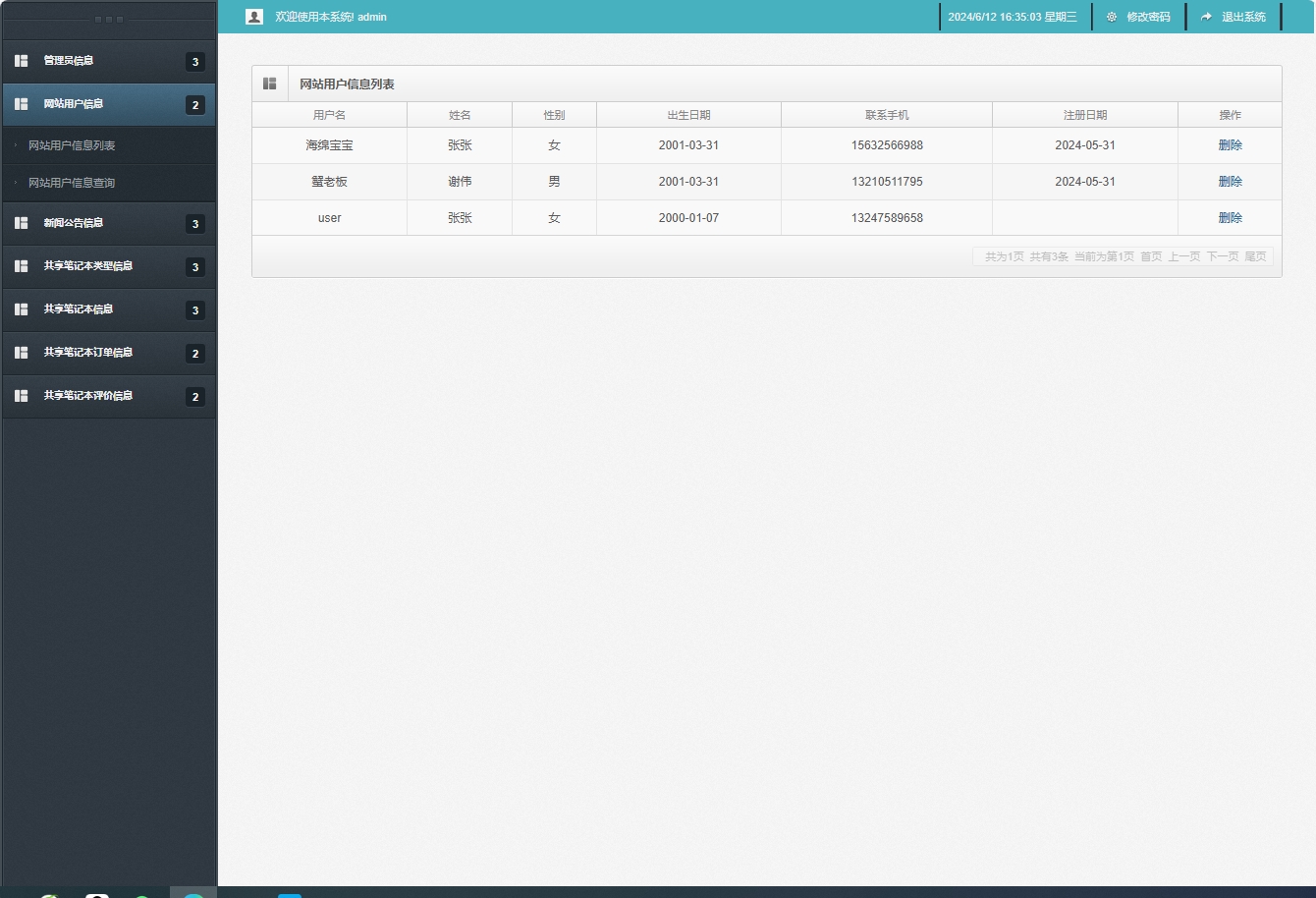
Task: Click the gender cell 男
Action: 555,182
